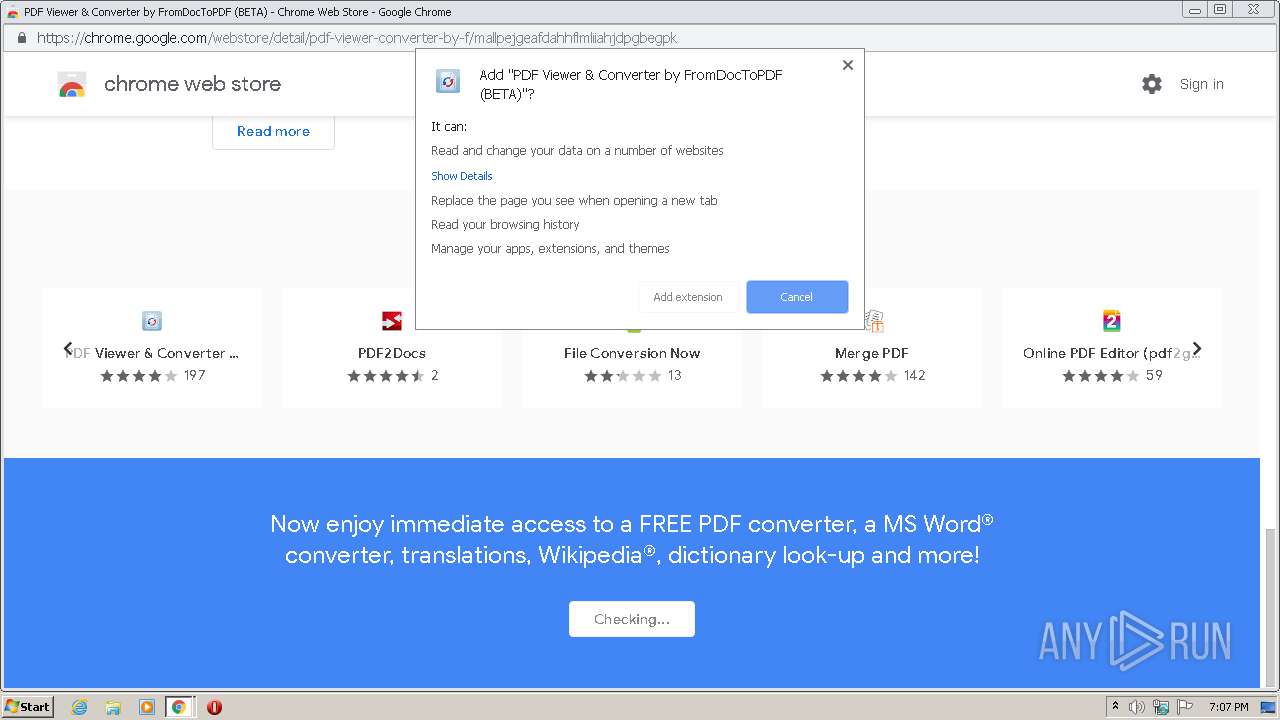Open the settings gear icon
The width and height of the screenshot is (1280, 720).
[x=1152, y=84]
